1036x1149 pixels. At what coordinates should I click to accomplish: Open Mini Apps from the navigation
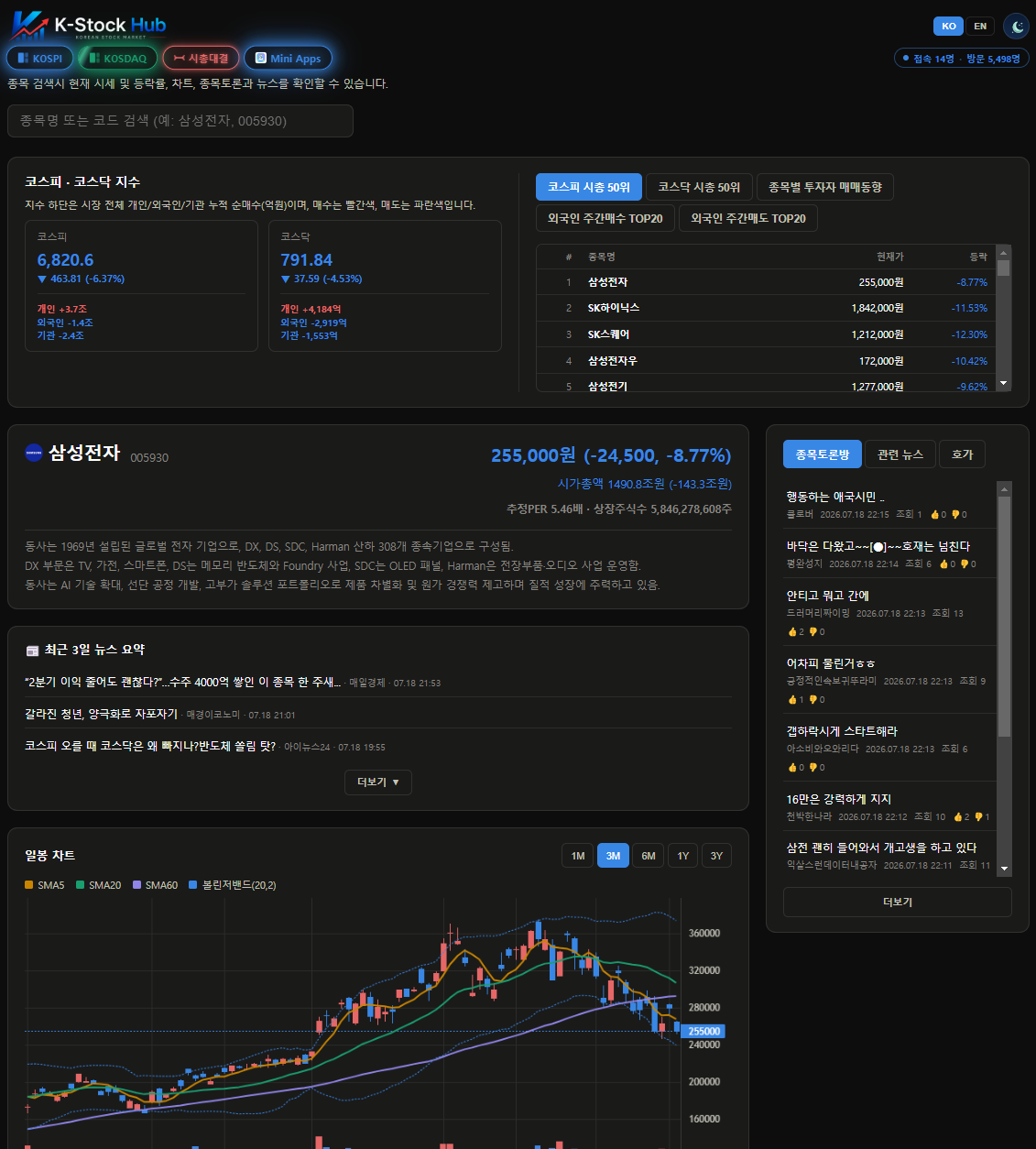point(288,59)
